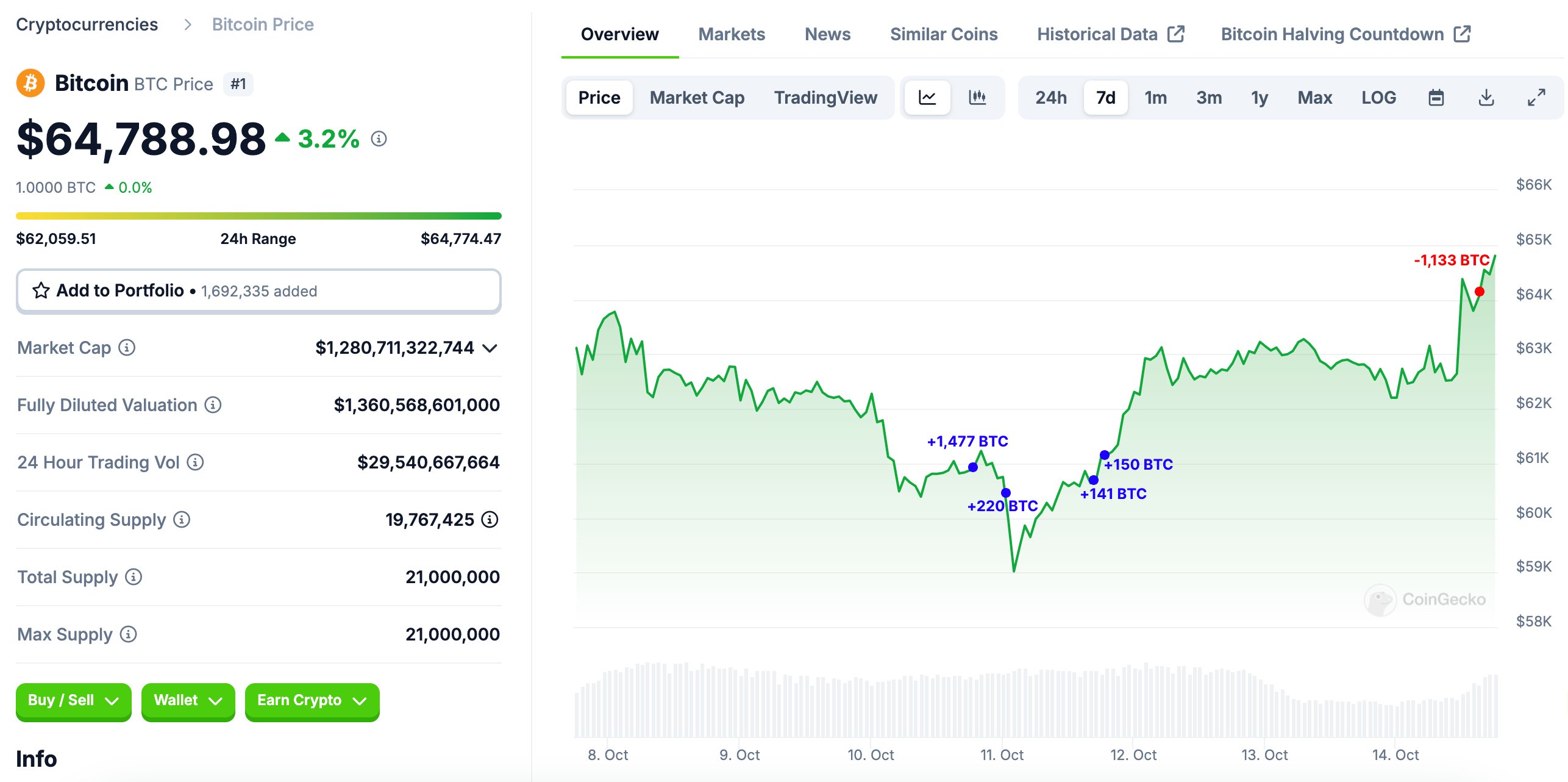
Task: Click the +150 BTC chart marker
Action: [1105, 455]
